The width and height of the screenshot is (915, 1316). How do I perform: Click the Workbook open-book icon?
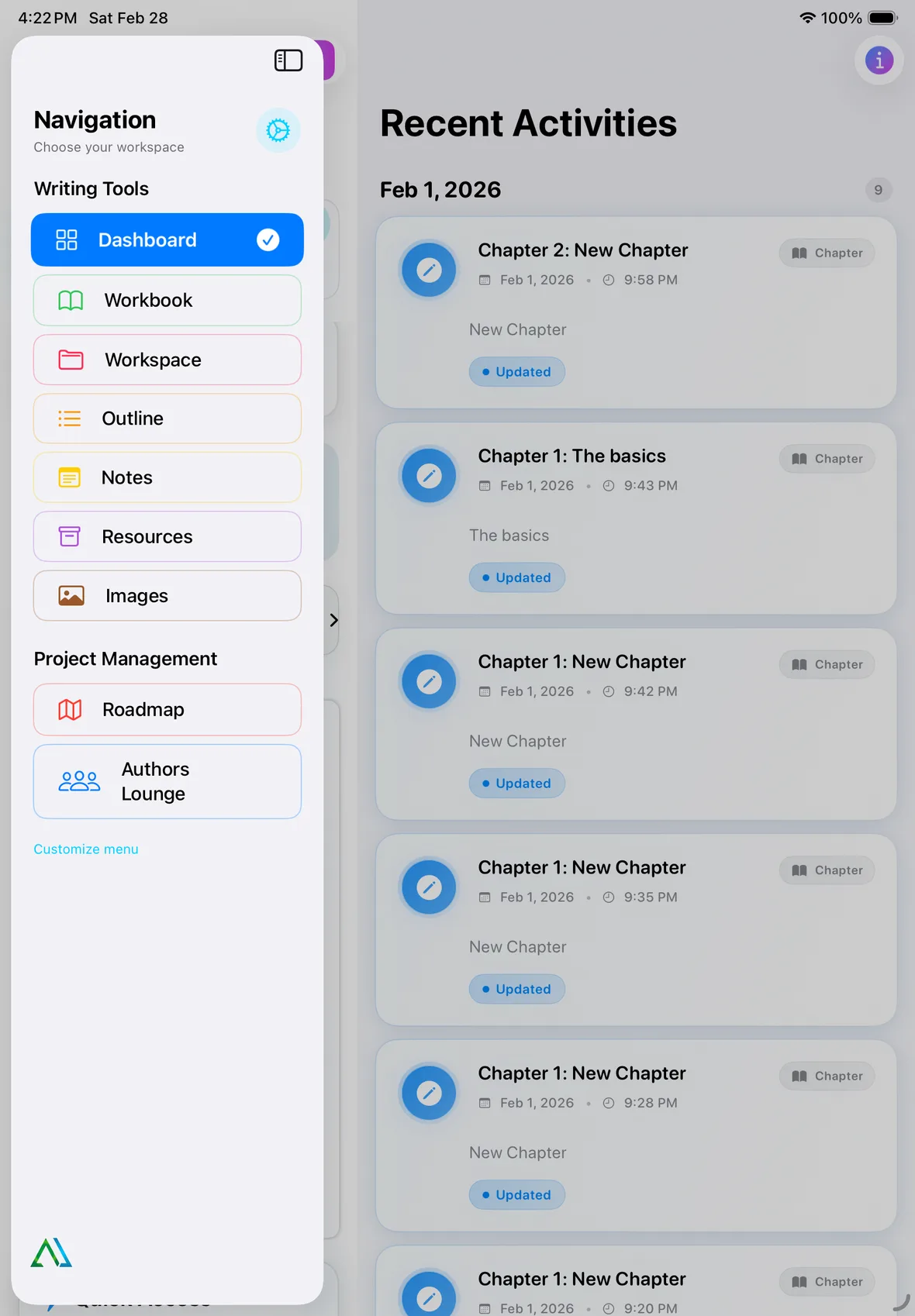coord(71,300)
